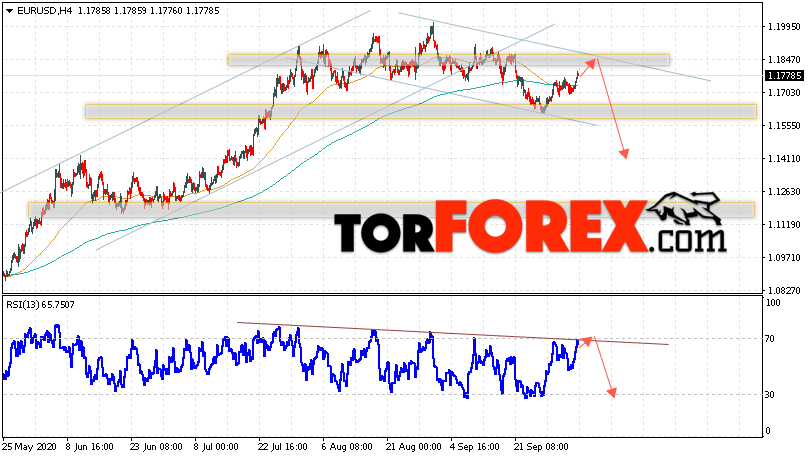Select the 23 Jun 08:00 time label
This screenshot has width=808, height=458.
point(156,447)
